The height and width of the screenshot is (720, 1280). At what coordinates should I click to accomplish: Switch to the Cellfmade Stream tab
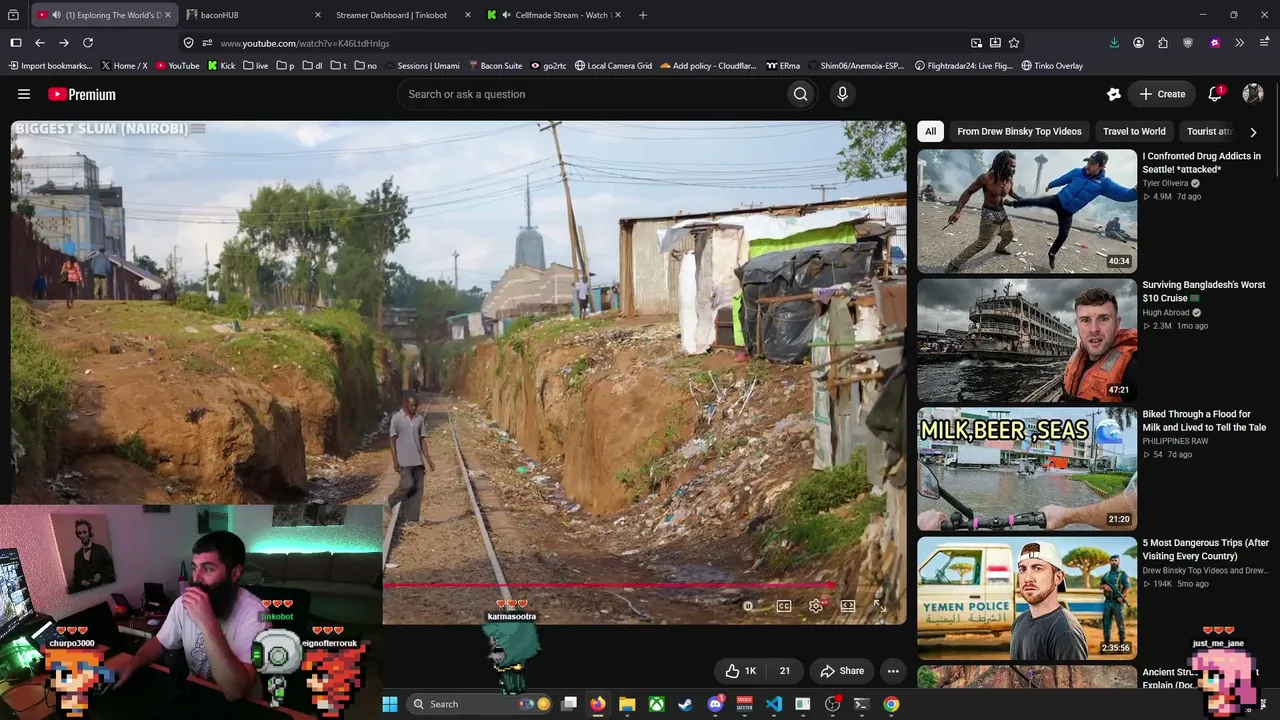pos(554,15)
